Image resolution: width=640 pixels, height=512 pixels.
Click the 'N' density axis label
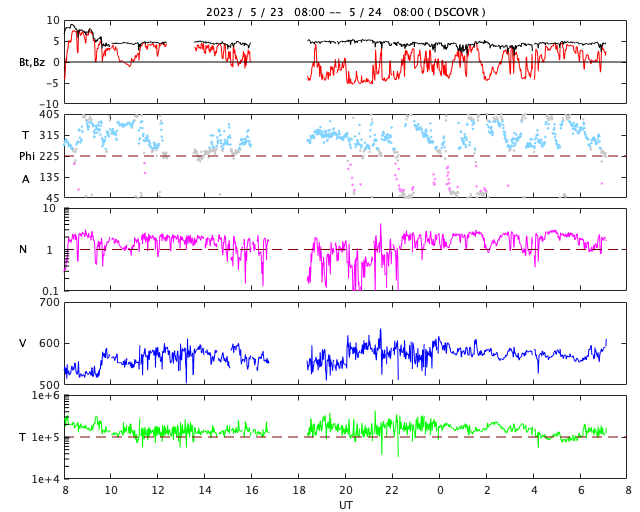coord(23,249)
